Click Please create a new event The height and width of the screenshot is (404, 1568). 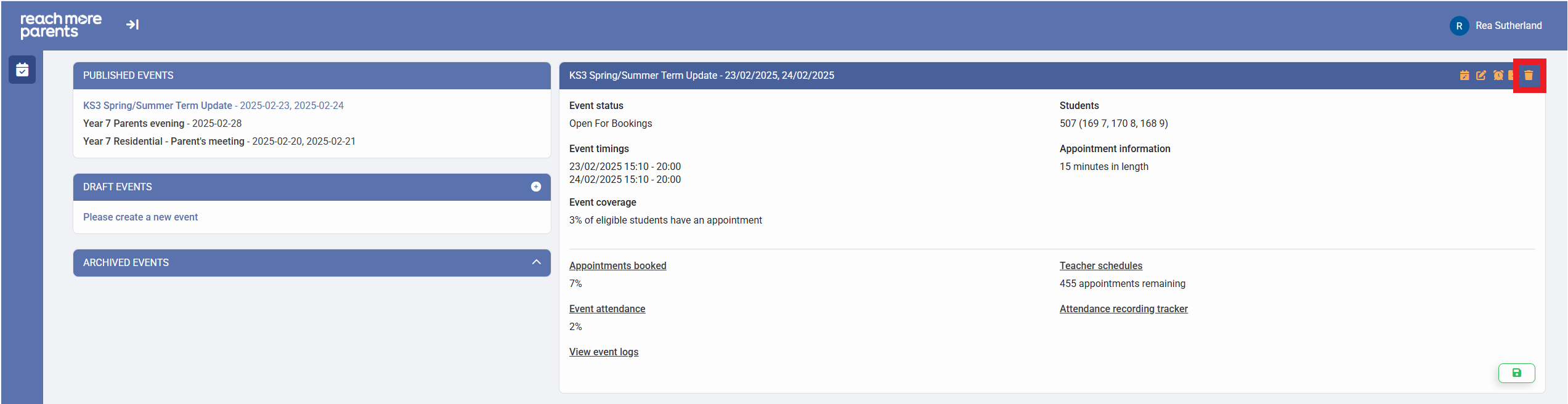coord(140,217)
